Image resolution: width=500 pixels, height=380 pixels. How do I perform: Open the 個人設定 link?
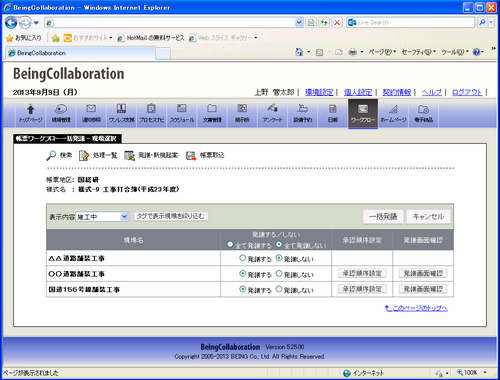(x=358, y=92)
